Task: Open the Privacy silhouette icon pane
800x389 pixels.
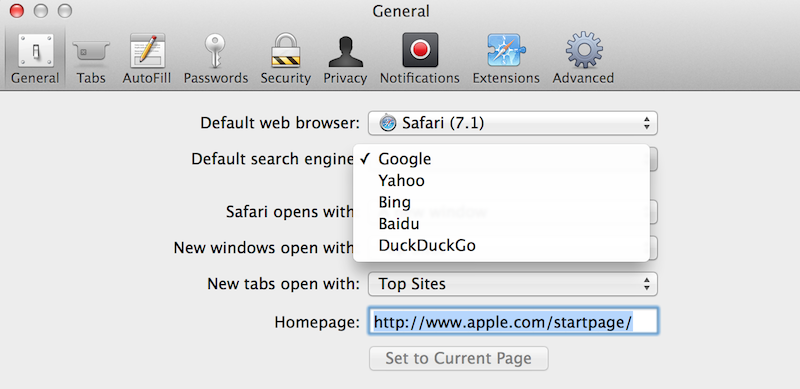Action: (x=345, y=52)
